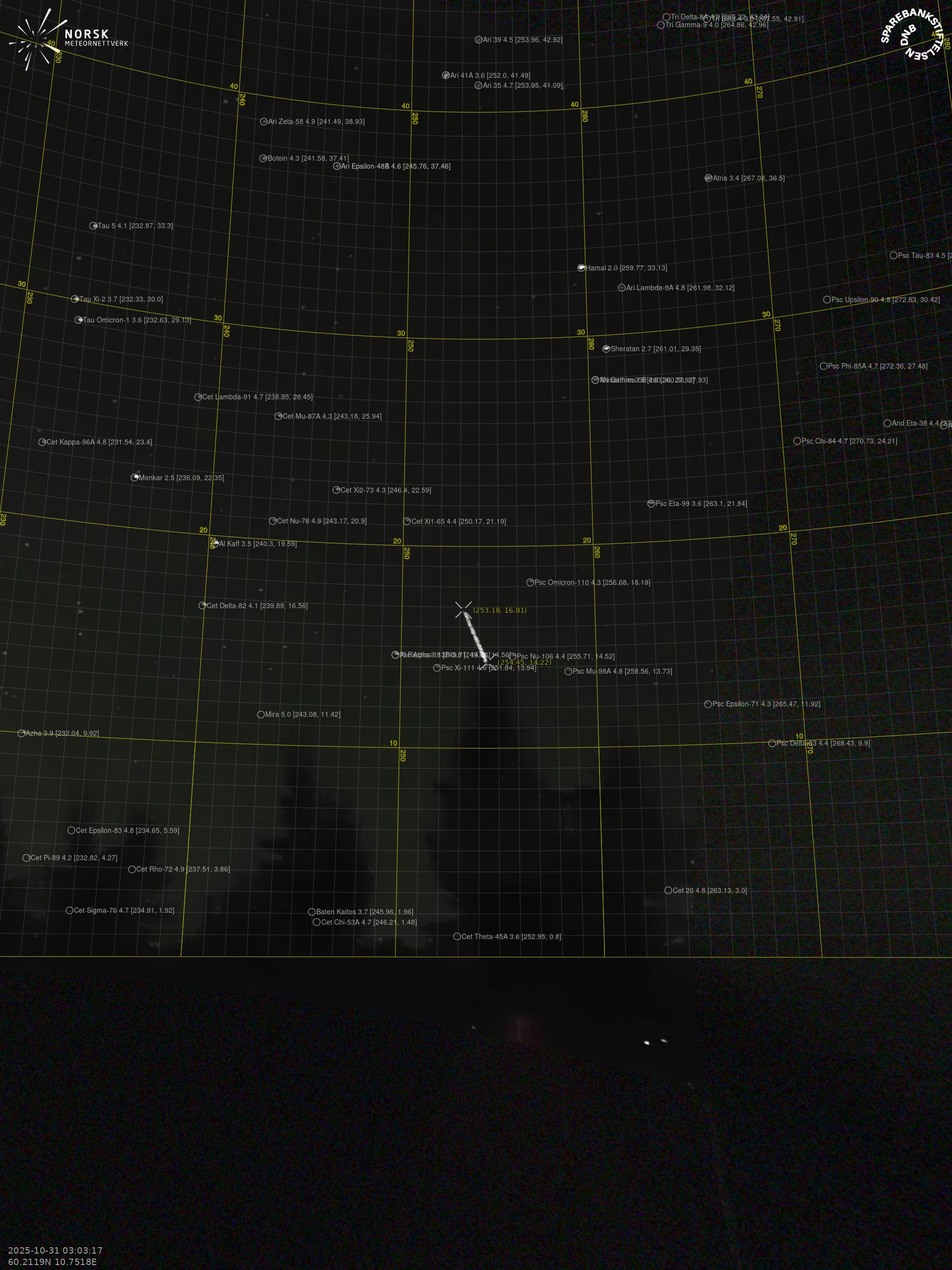Click the meteor start cross marker

click(463, 610)
